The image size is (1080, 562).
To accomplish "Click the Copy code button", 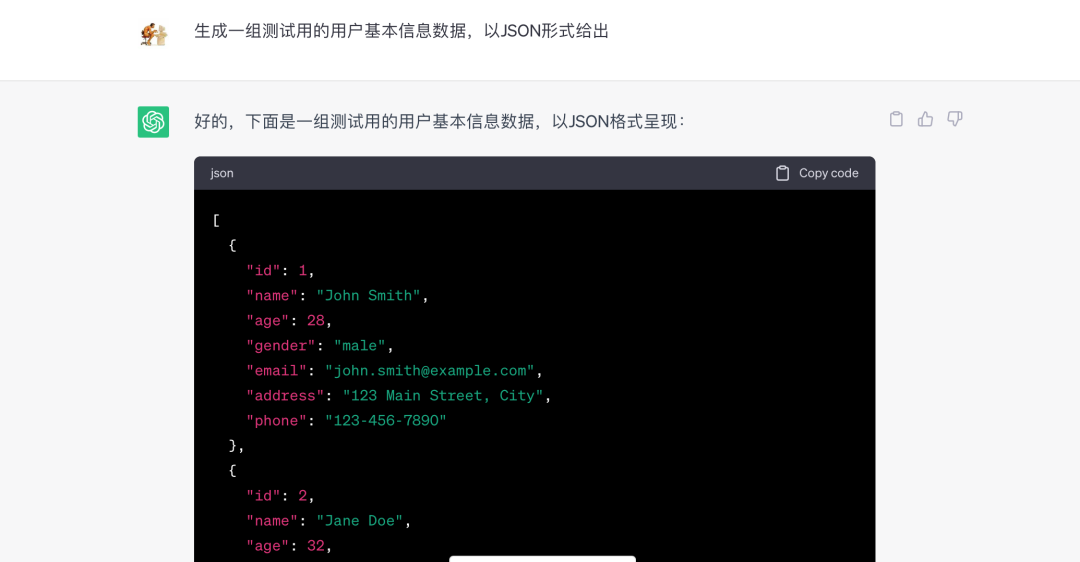I will [x=817, y=173].
